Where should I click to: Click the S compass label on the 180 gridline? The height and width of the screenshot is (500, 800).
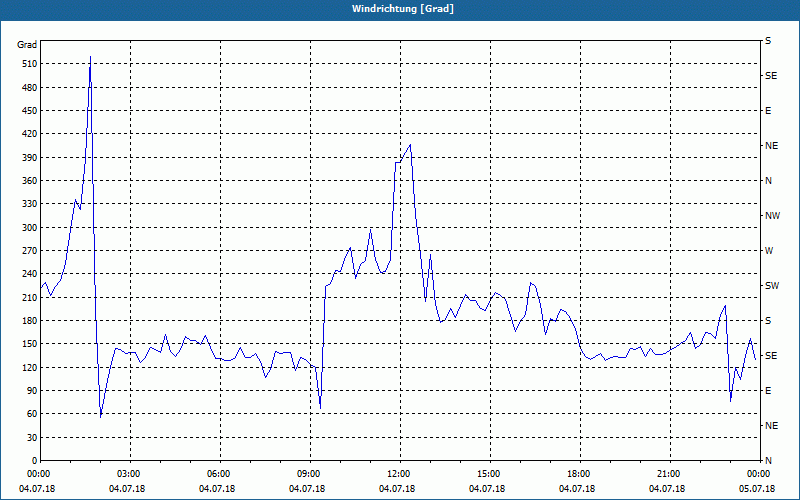tap(768, 320)
